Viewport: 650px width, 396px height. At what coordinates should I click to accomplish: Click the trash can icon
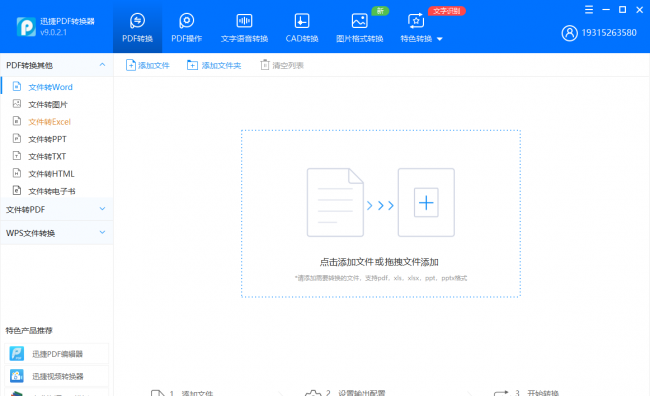coord(264,65)
